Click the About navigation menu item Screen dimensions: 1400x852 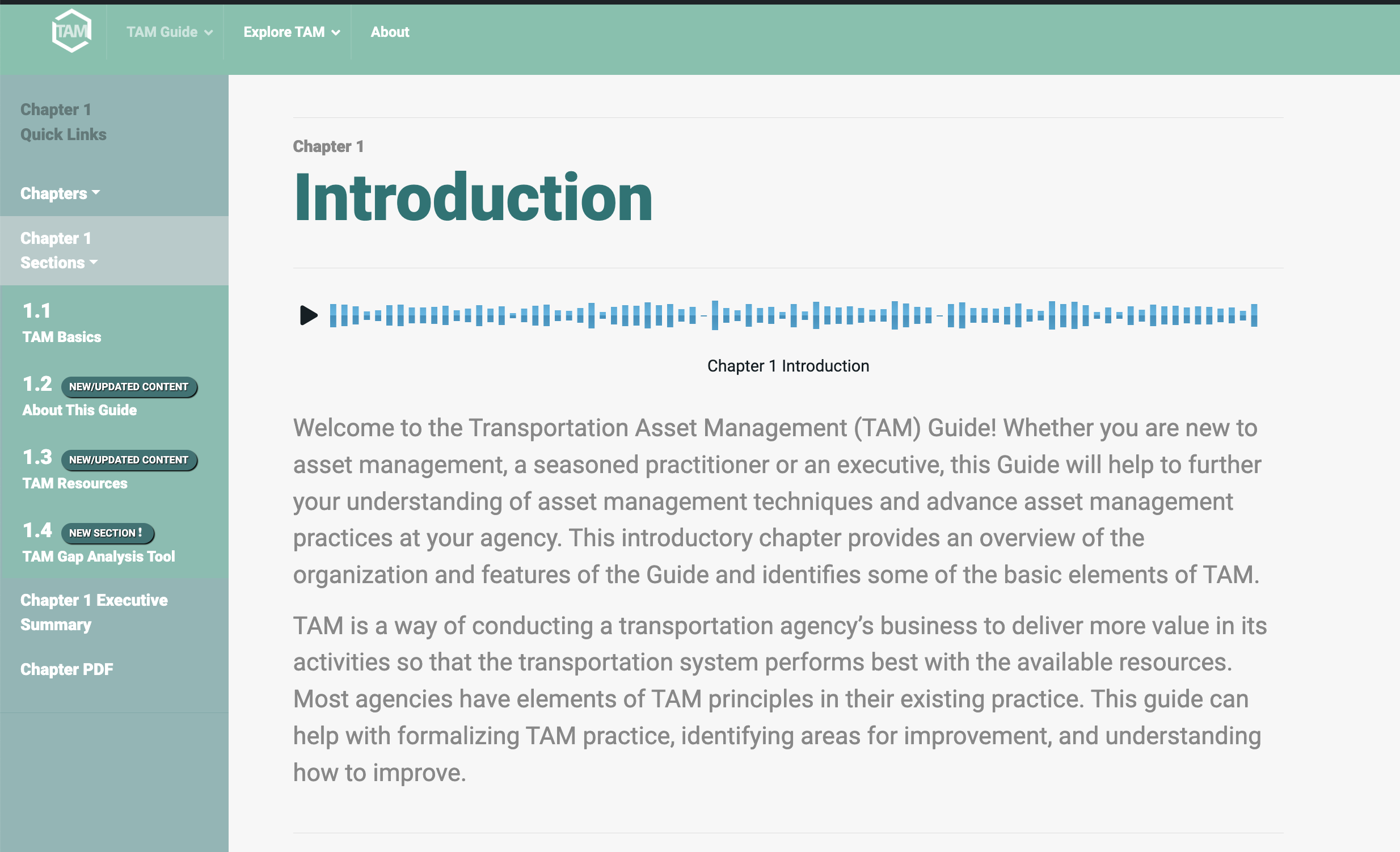[390, 32]
